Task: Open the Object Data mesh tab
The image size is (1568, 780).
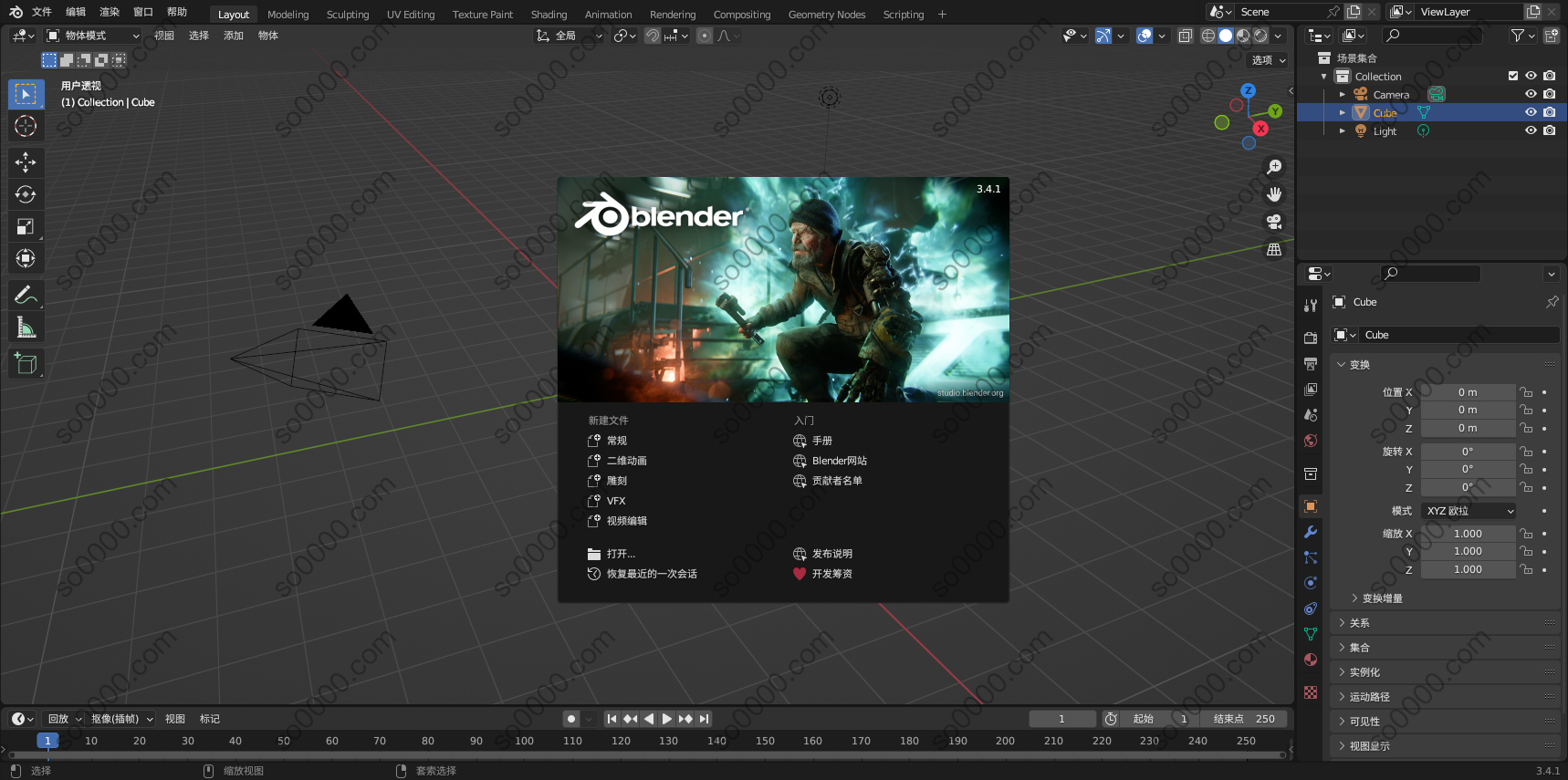Action: point(1311,634)
